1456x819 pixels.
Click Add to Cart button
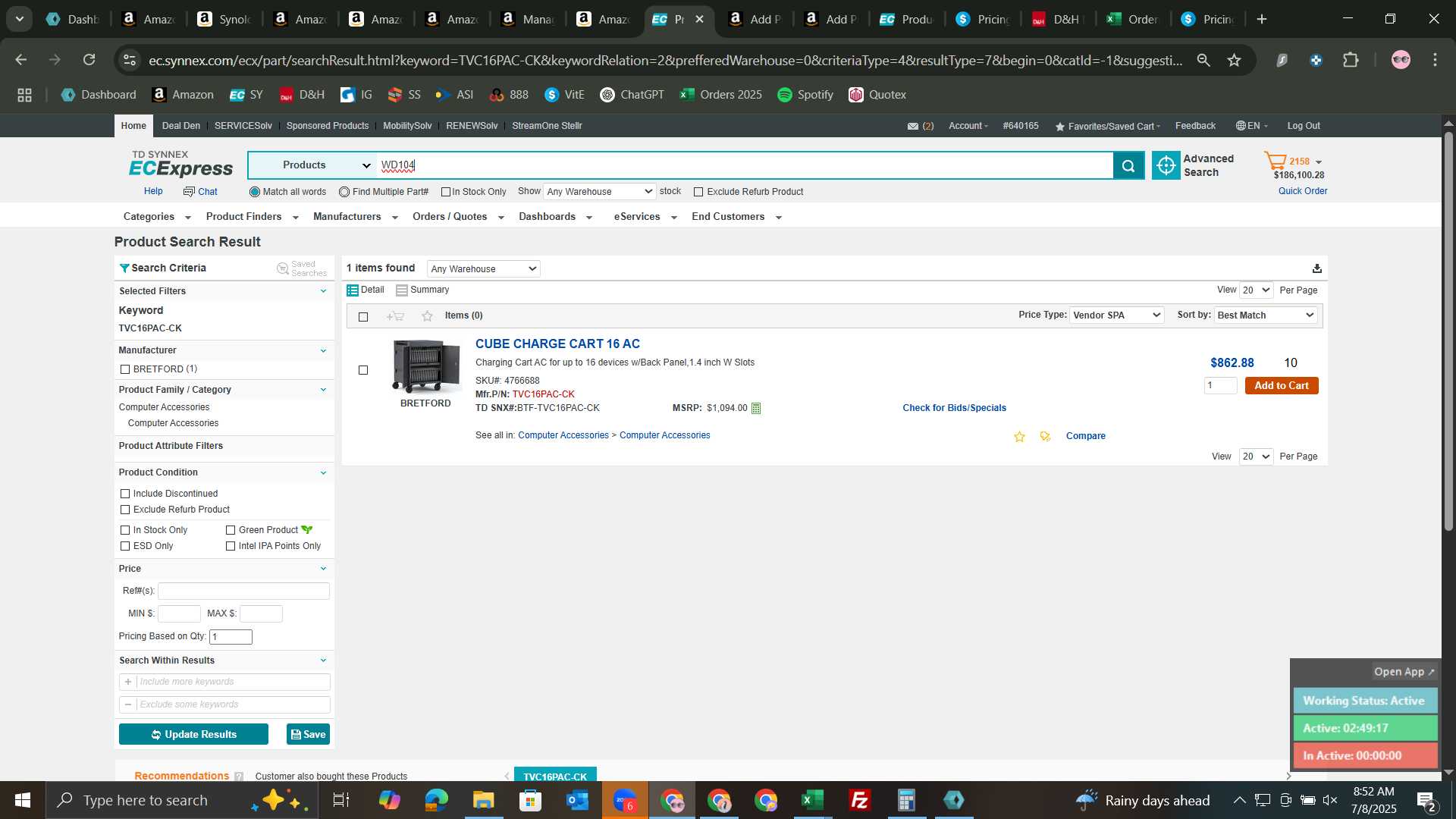point(1282,386)
